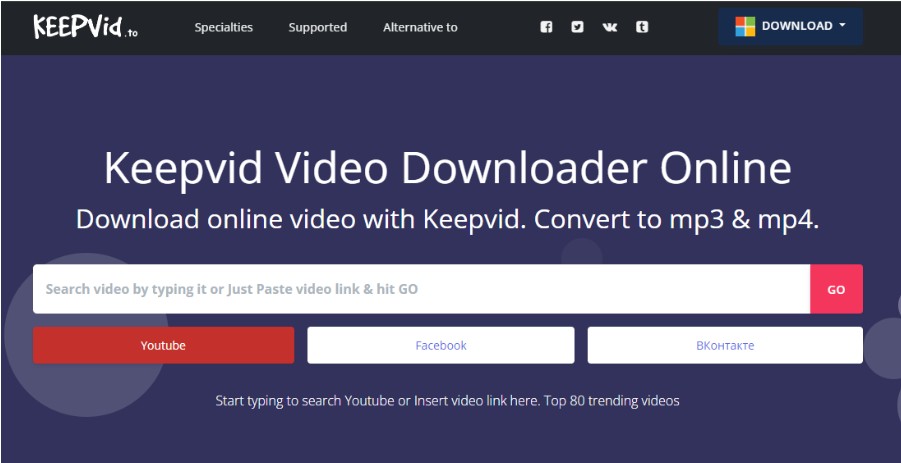The height and width of the screenshot is (463, 901).
Task: Expand the Download dropdown arrow
Action: [842, 26]
